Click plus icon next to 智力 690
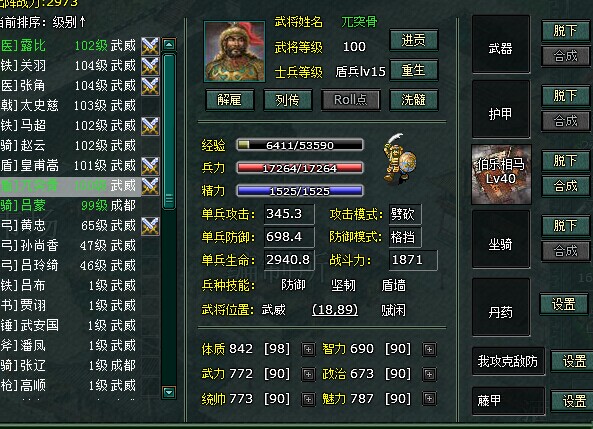This screenshot has height=429, width=593. pos(429,349)
